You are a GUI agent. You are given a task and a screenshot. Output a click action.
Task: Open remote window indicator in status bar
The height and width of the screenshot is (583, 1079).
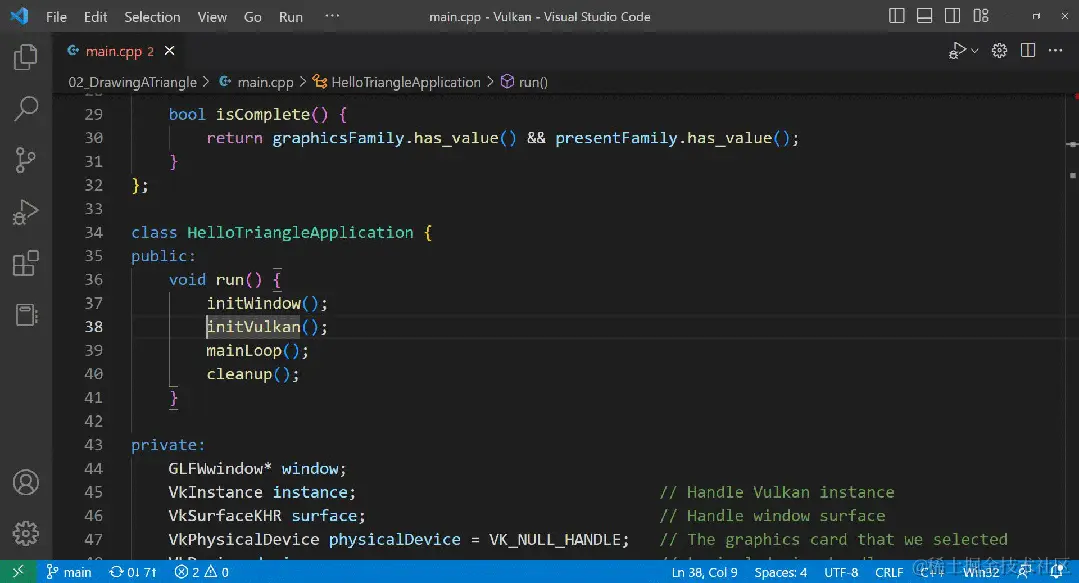(x=18, y=572)
